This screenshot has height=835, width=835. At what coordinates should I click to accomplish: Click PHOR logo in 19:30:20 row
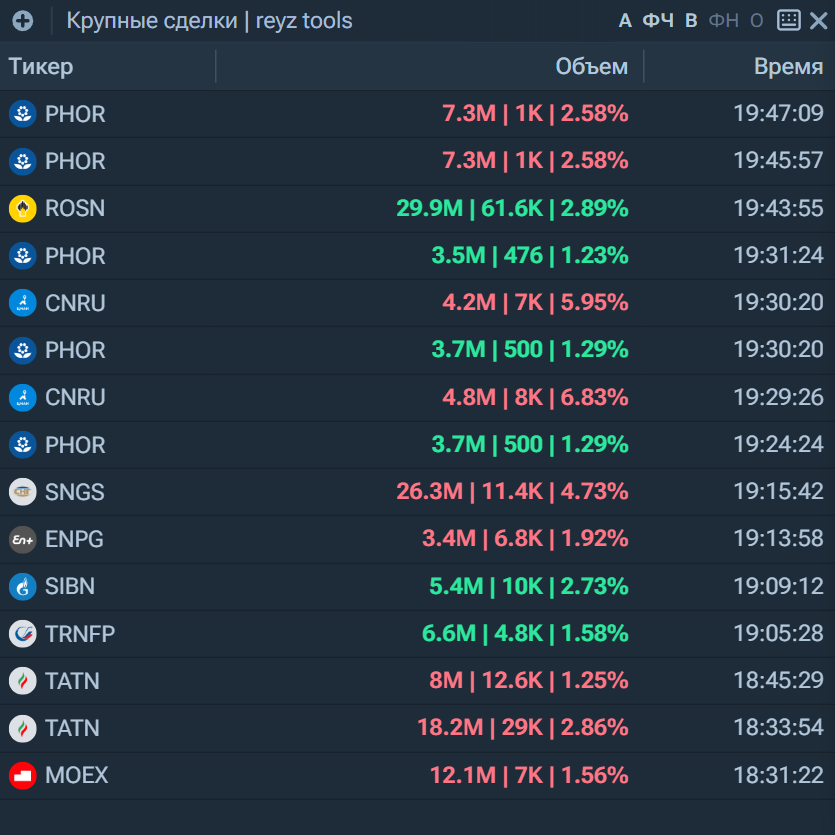click(22, 350)
